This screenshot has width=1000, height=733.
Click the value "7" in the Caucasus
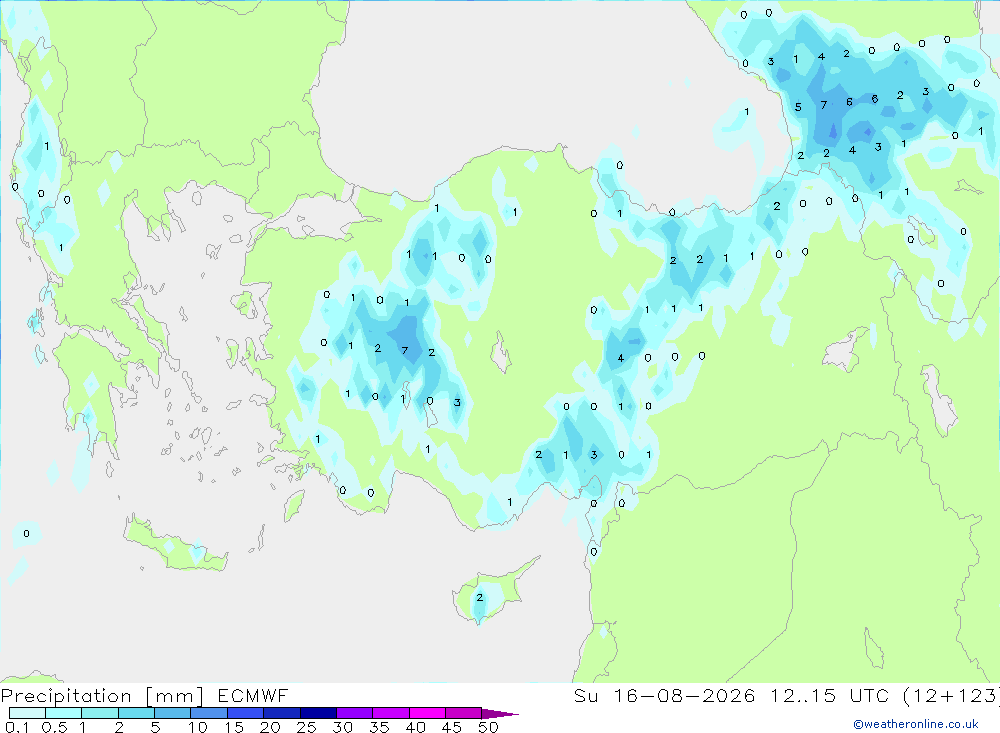coord(823,105)
